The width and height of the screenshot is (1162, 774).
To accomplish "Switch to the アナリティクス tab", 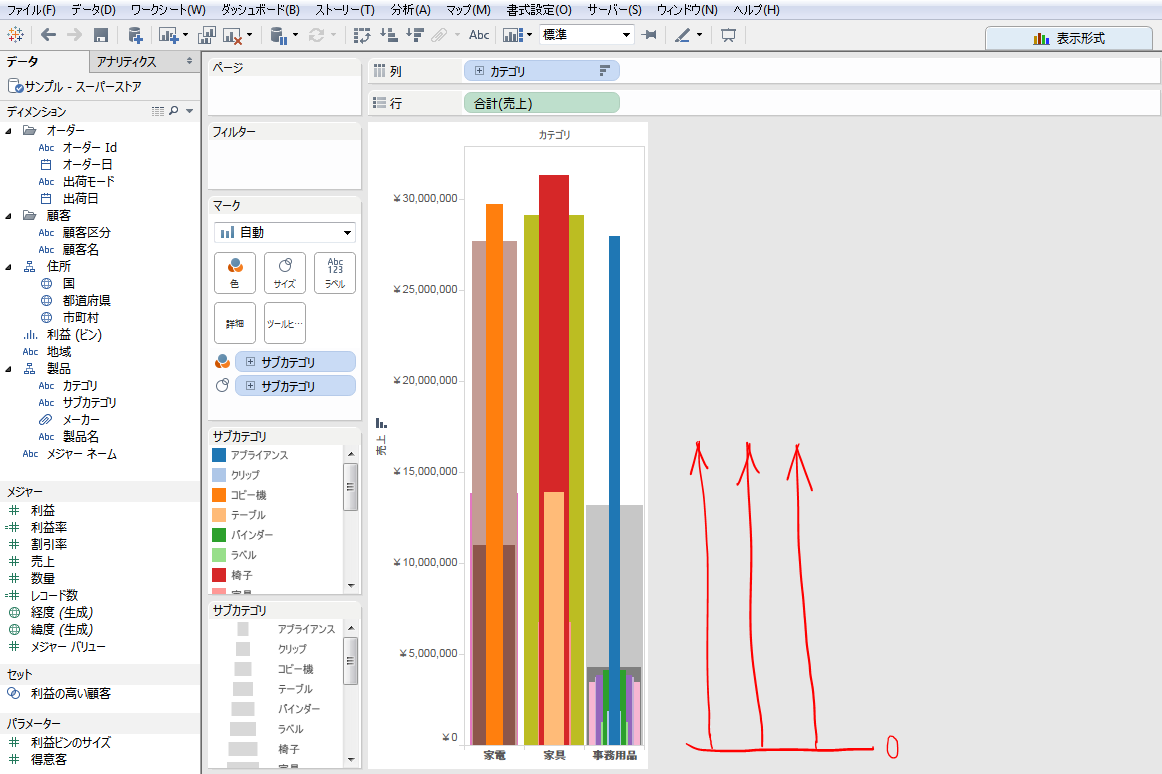I will click(x=125, y=61).
